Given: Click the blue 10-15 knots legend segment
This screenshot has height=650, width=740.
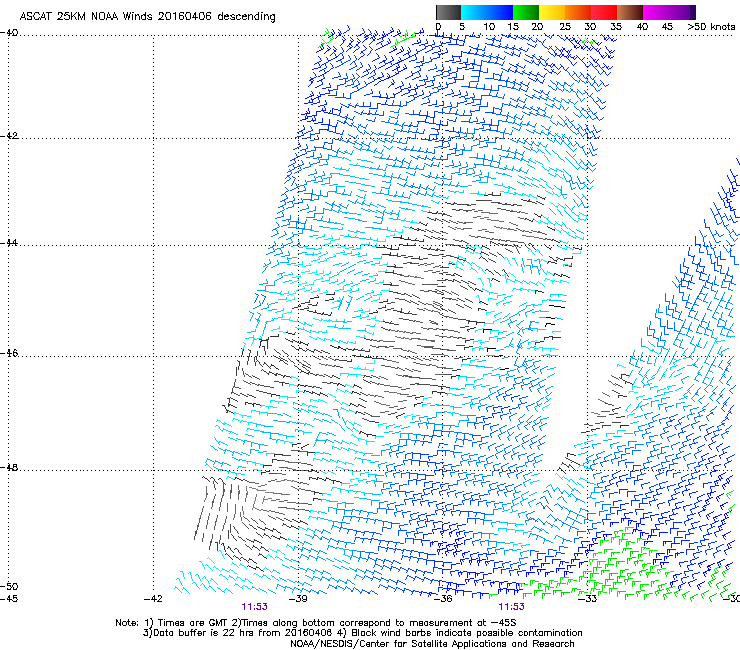Looking at the screenshot, I should (x=500, y=12).
